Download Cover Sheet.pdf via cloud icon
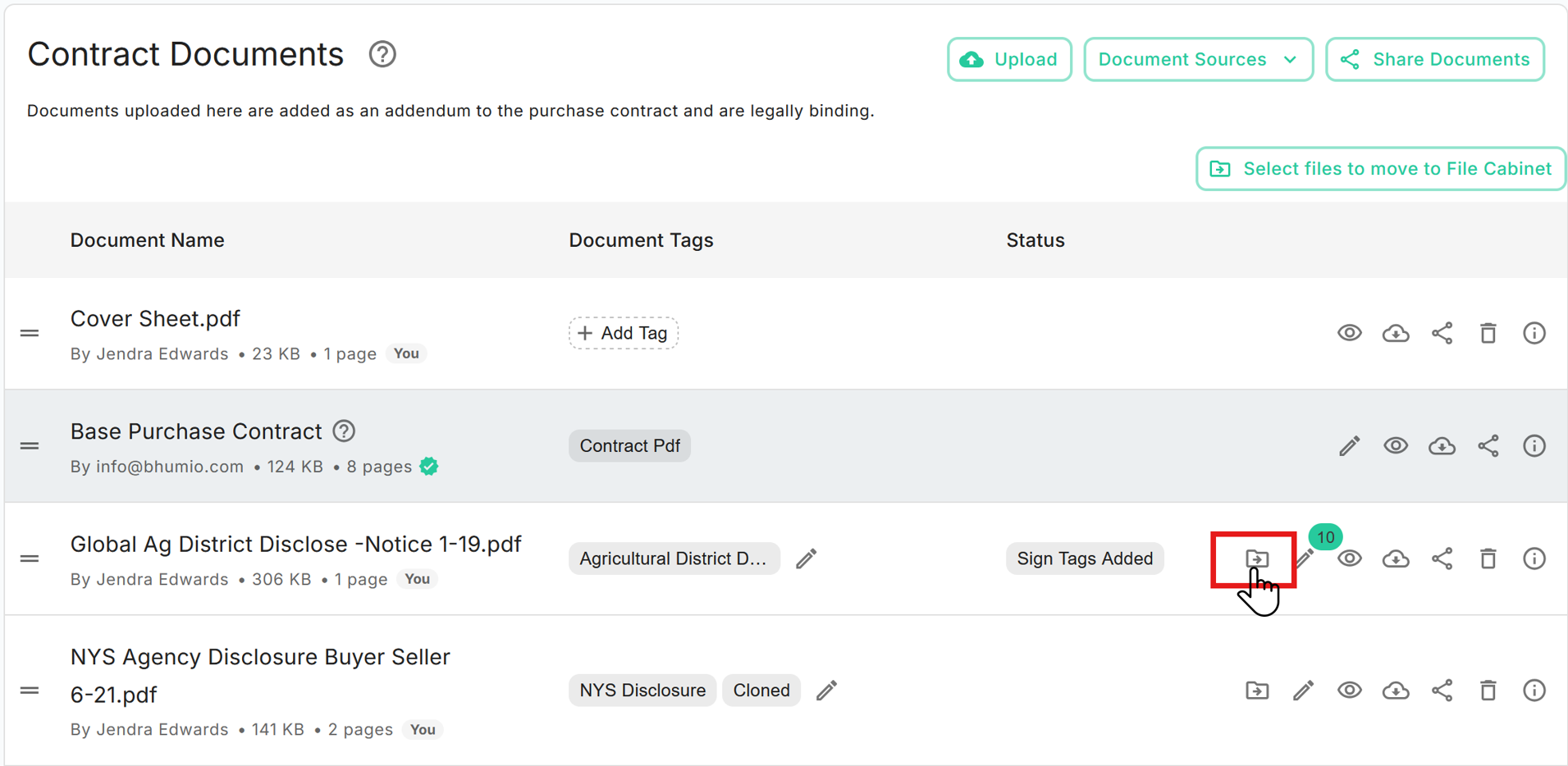The image size is (1568, 766). click(x=1396, y=333)
